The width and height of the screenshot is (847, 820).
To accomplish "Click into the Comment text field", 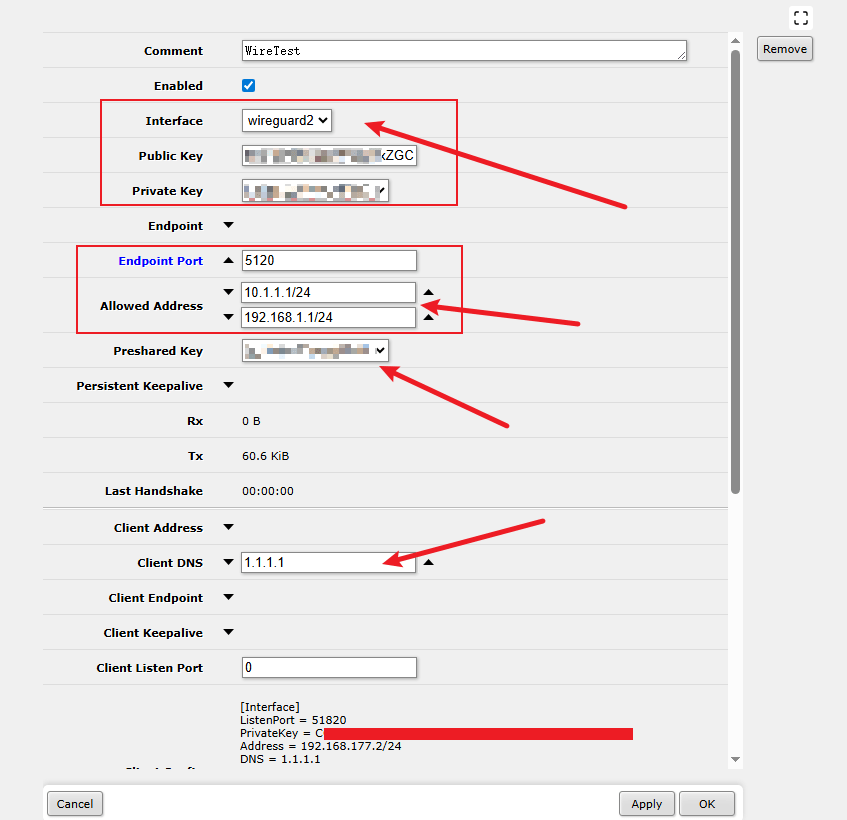I will 463,51.
